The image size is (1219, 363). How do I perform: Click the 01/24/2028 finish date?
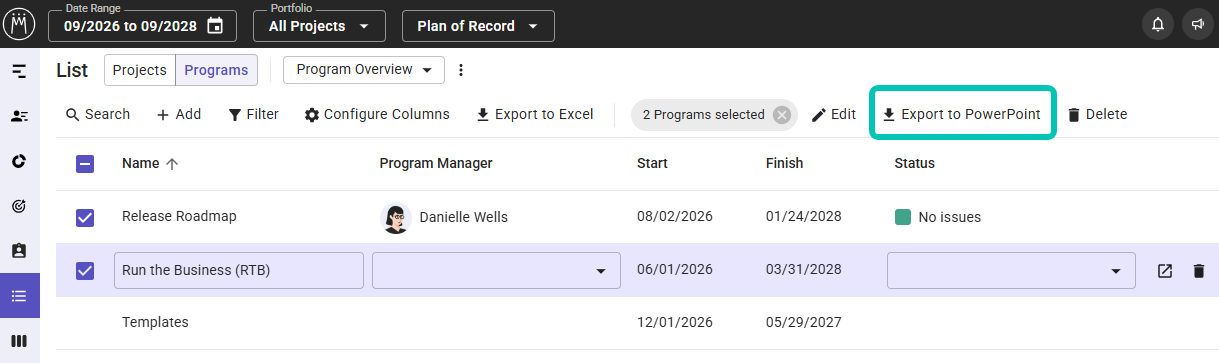(803, 217)
